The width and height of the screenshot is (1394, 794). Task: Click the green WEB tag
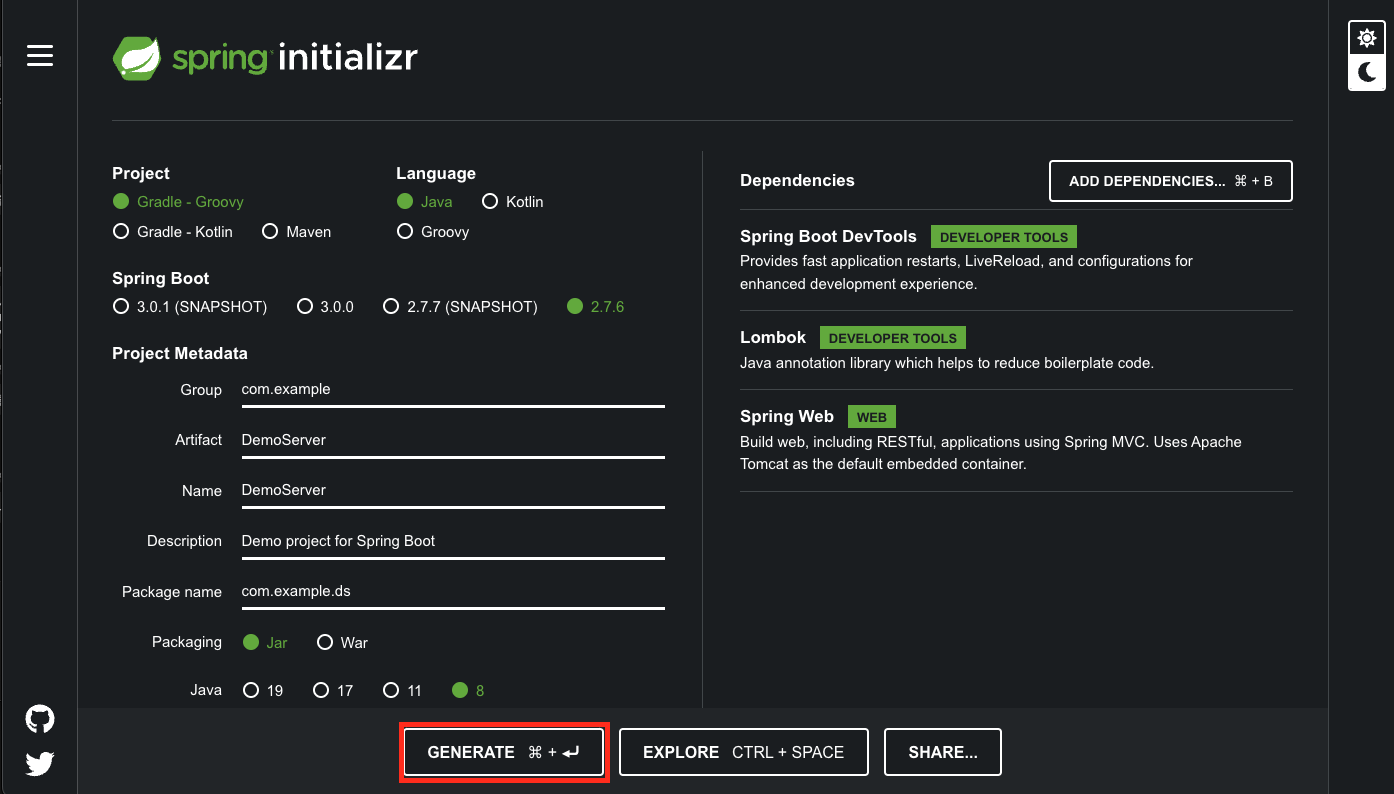click(872, 417)
